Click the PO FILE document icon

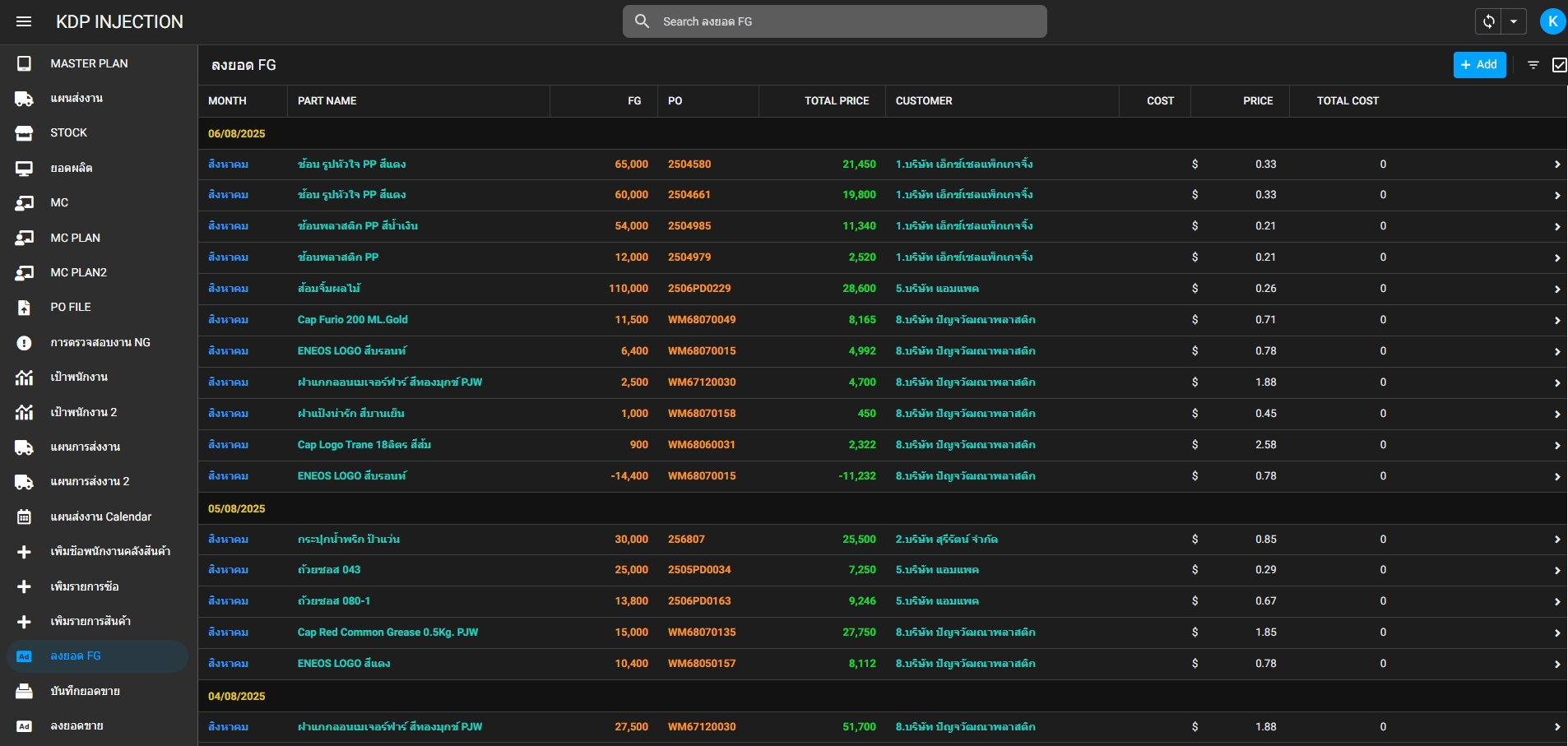(x=24, y=308)
